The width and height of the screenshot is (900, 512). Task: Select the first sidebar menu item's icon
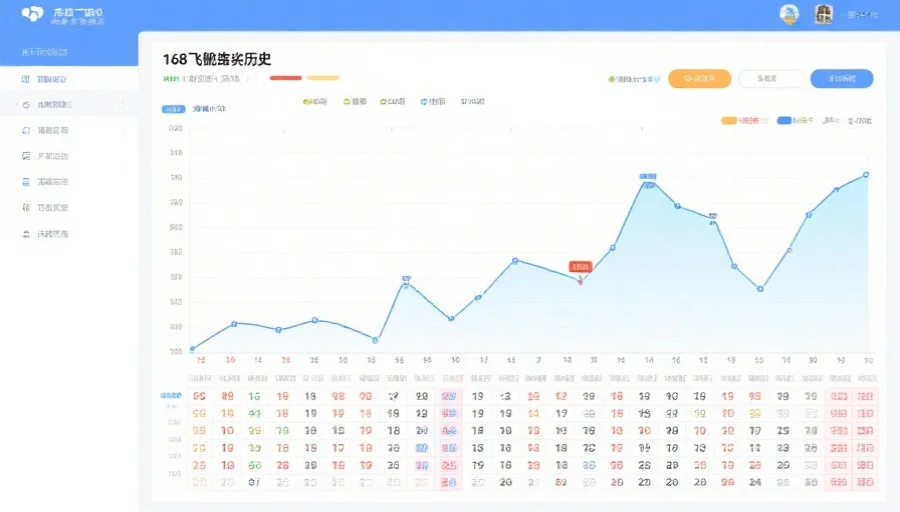point(25,79)
